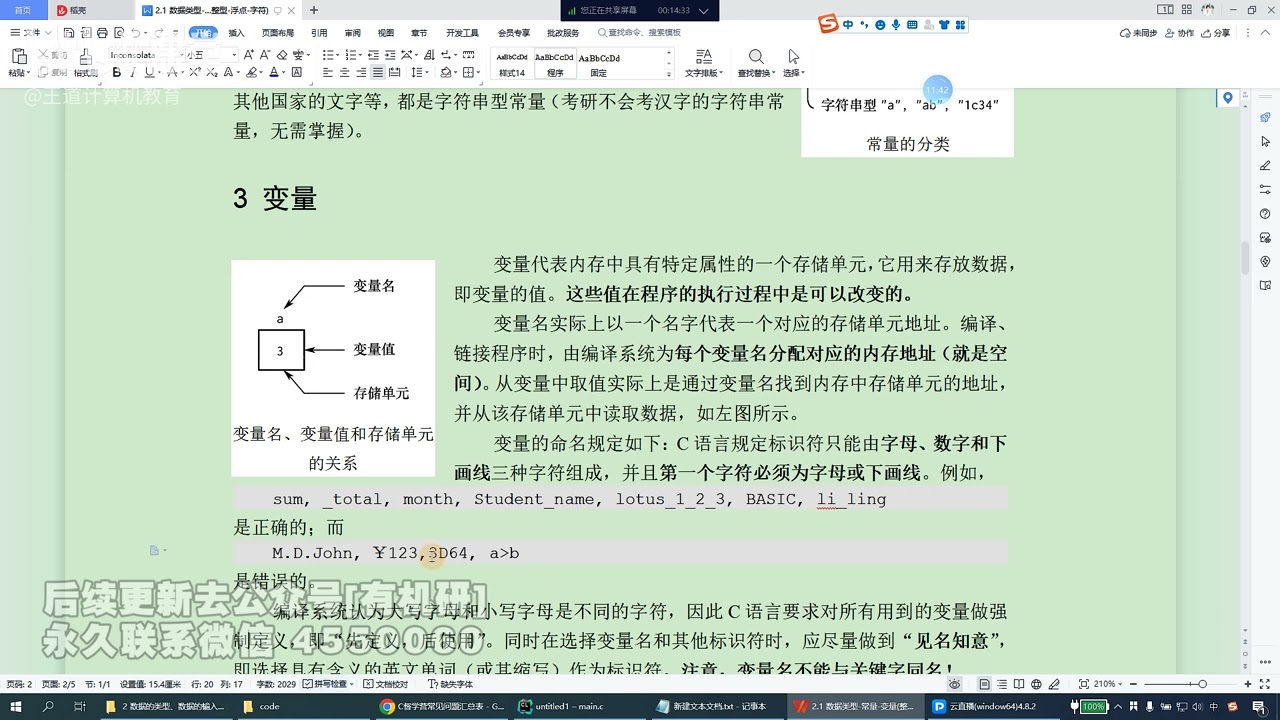
Task: Click the text highlight color icon
Action: pos(252,72)
